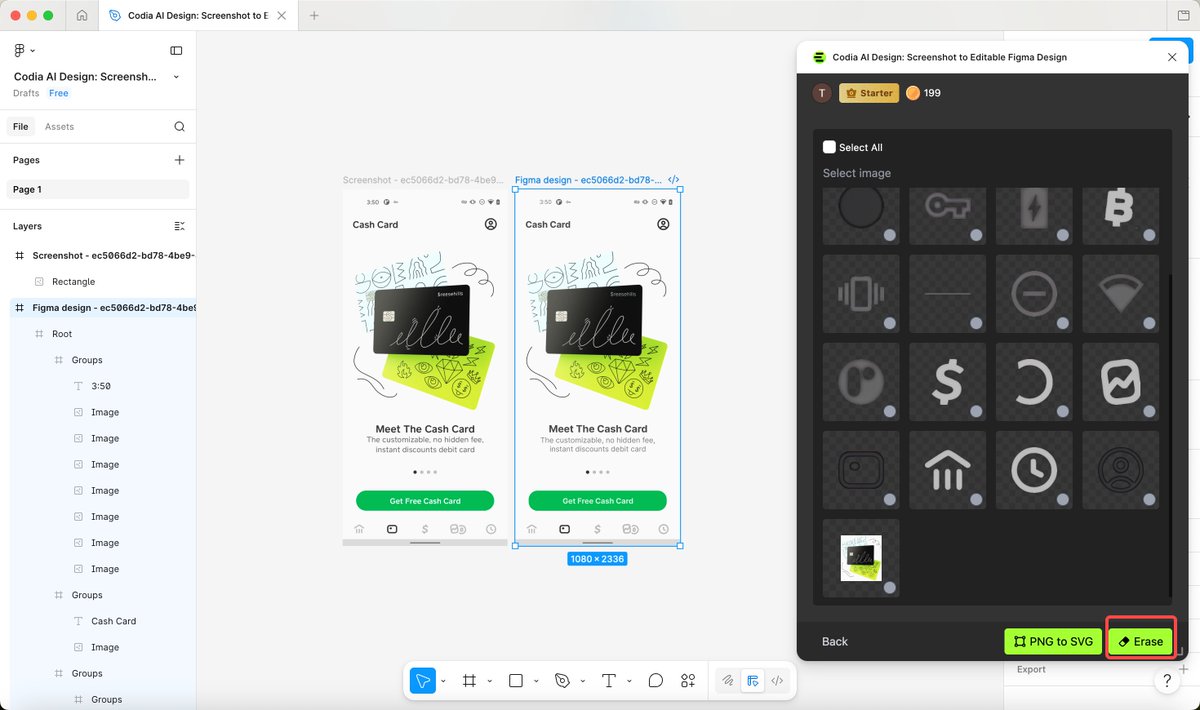Go to the Figma home icon
The image size is (1200, 710).
click(x=82, y=15)
